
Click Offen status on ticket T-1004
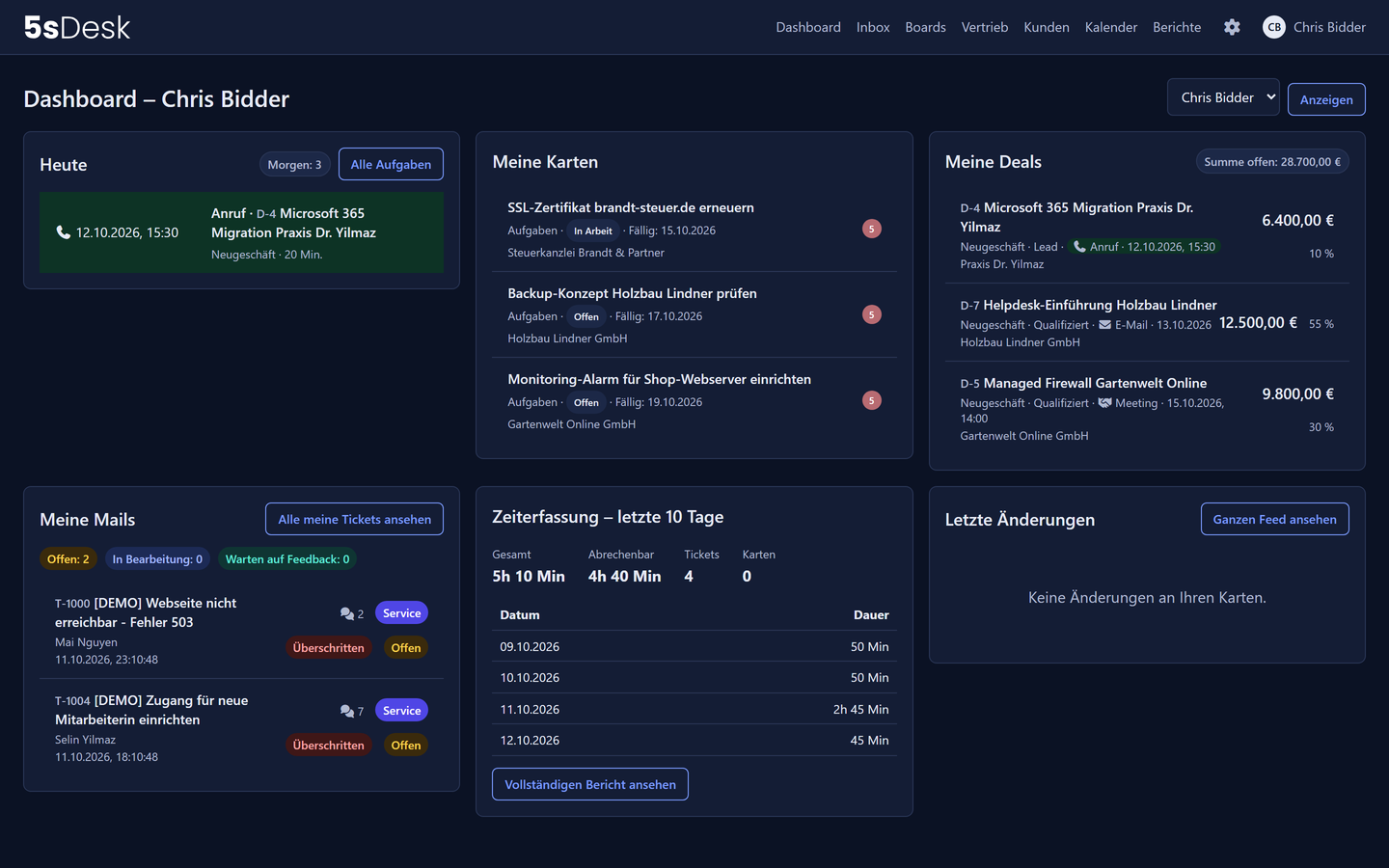[406, 746]
